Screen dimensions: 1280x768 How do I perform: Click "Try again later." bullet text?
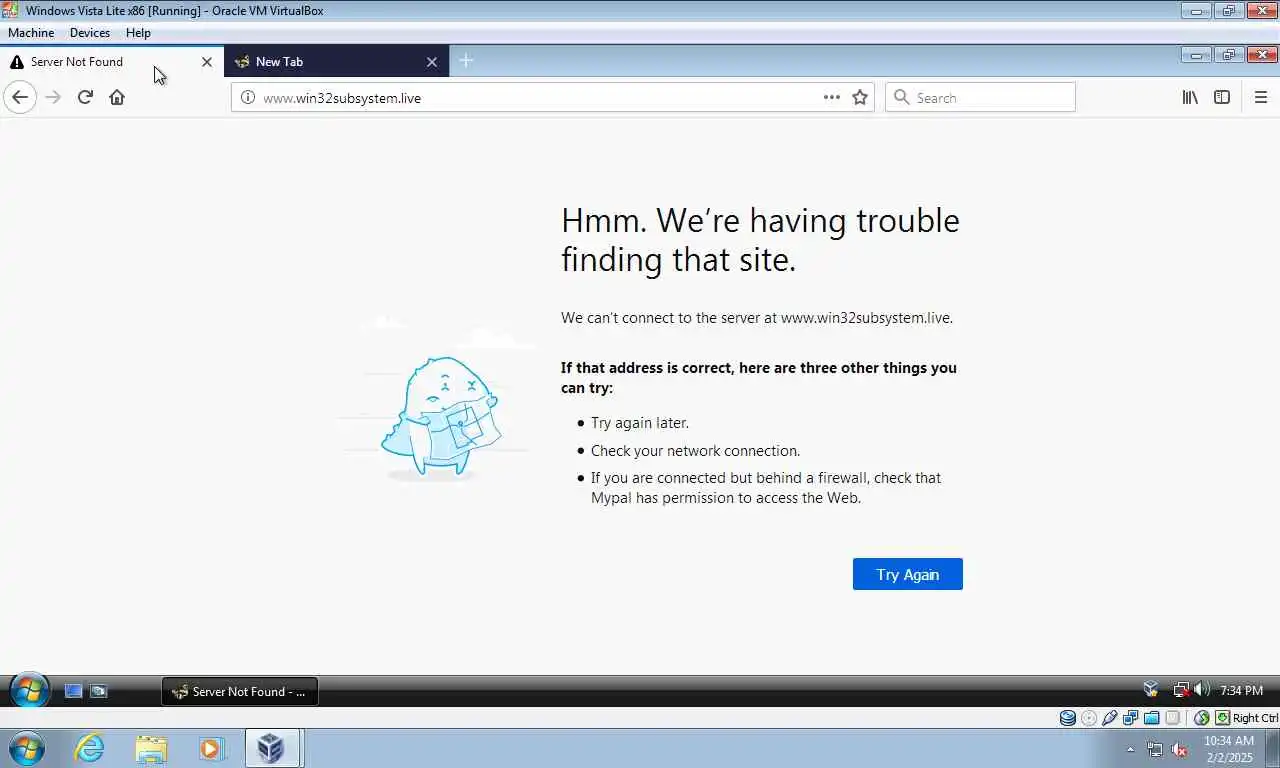(x=640, y=422)
